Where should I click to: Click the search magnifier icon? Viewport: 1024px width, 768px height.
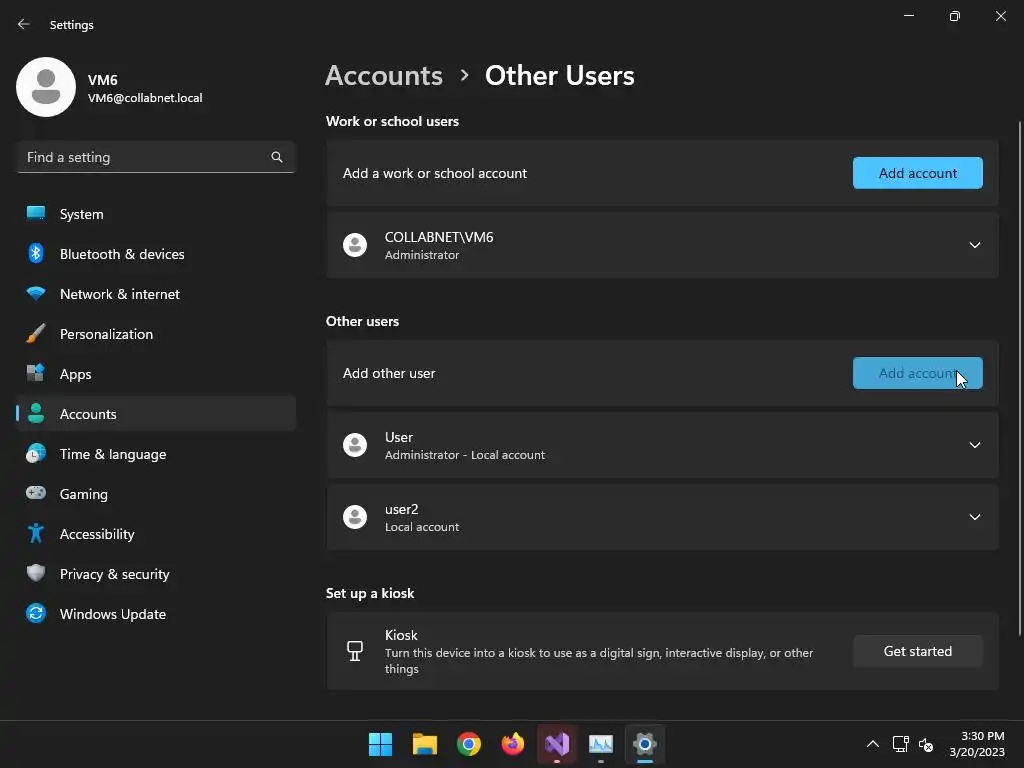[277, 157]
